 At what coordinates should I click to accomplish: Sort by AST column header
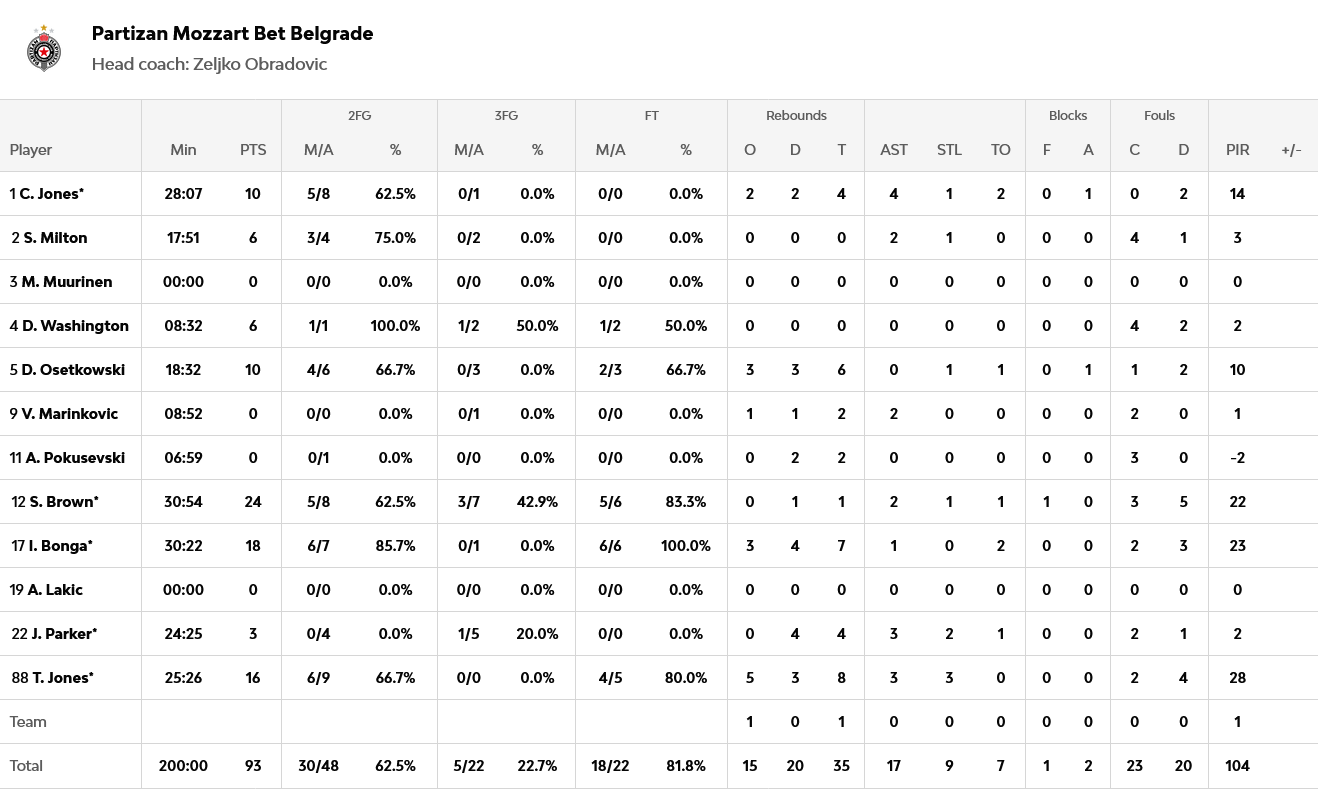[x=893, y=150]
